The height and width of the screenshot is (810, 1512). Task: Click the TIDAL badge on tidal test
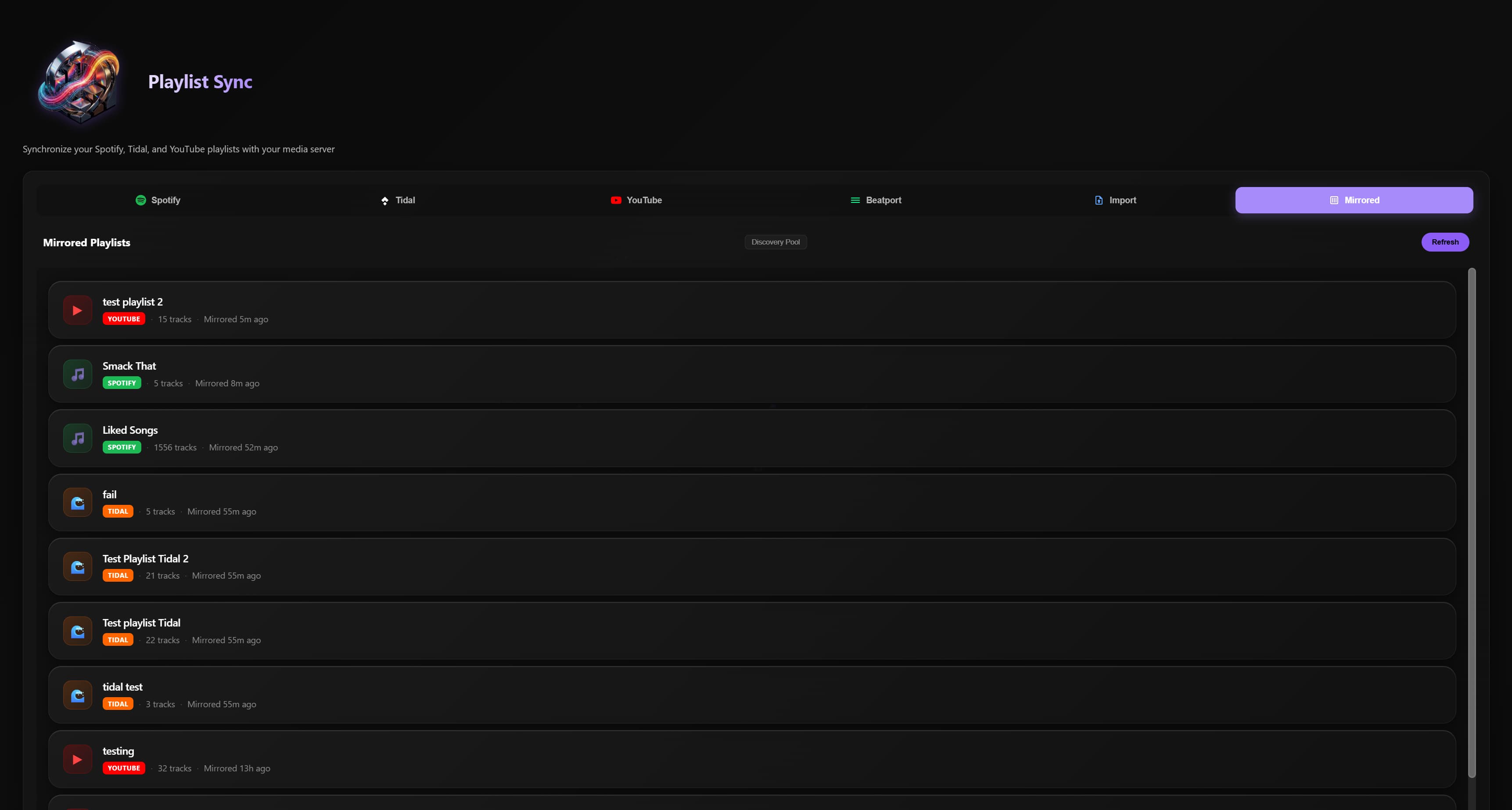tap(118, 704)
